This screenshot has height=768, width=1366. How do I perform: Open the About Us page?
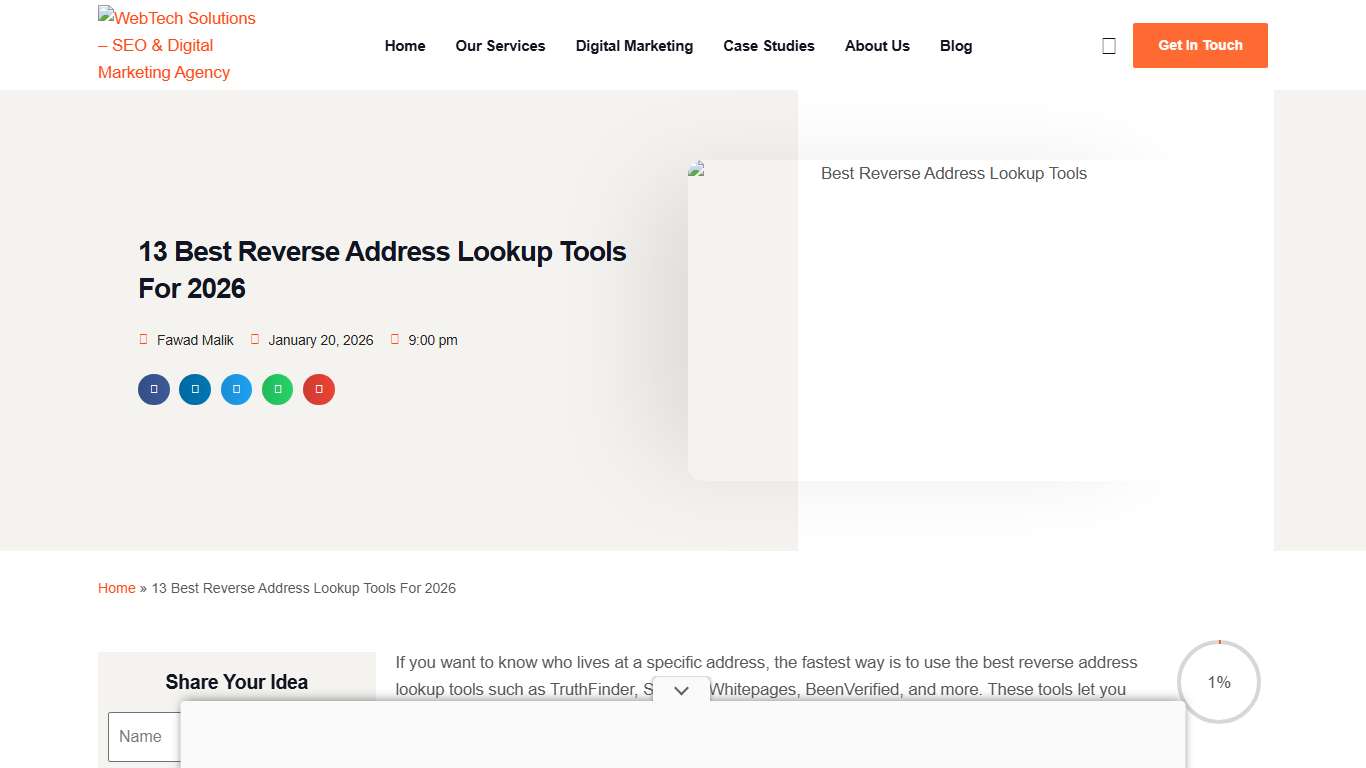click(x=877, y=45)
